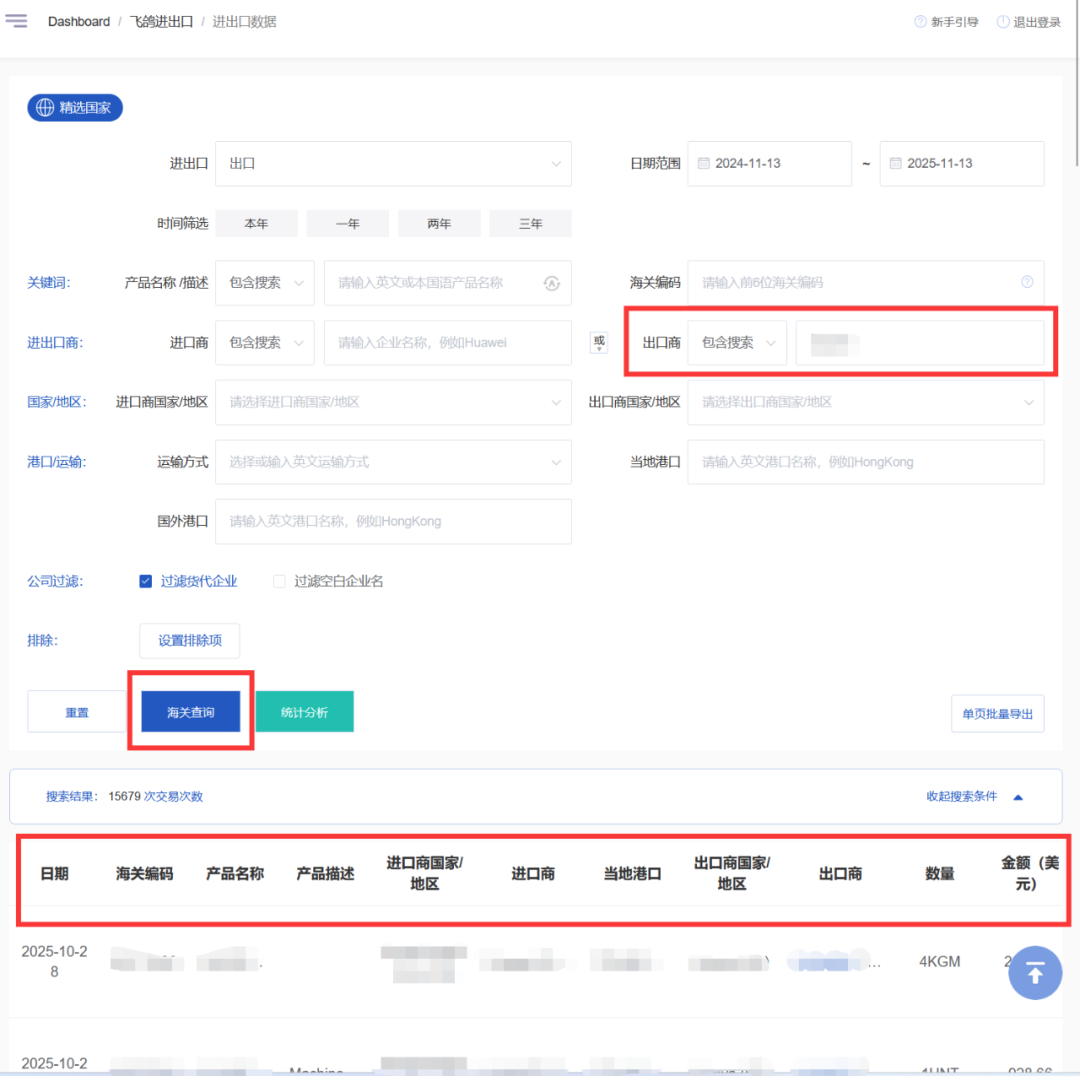This screenshot has width=1080, height=1076.
Task: Click the hamburger menu icon at top-left
Action: 16,21
